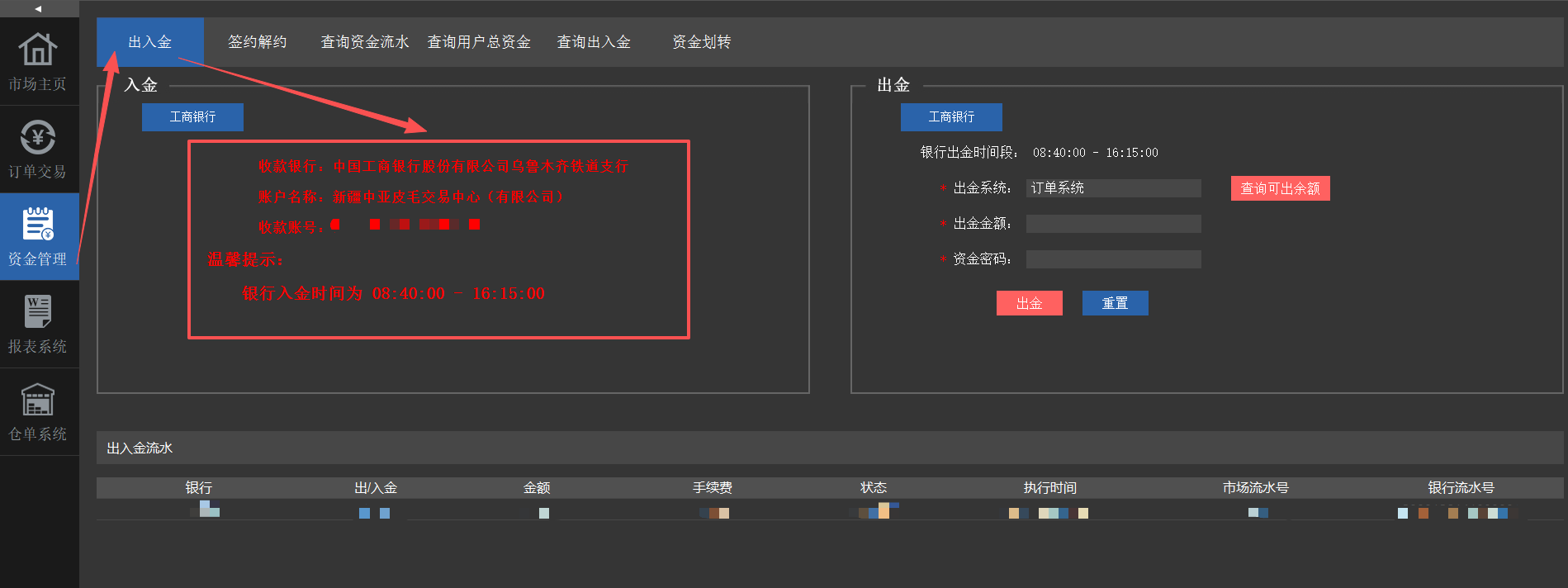Viewport: 1568px width, 588px height.
Task: Switch to the 签约解约 tab
Action: (258, 42)
